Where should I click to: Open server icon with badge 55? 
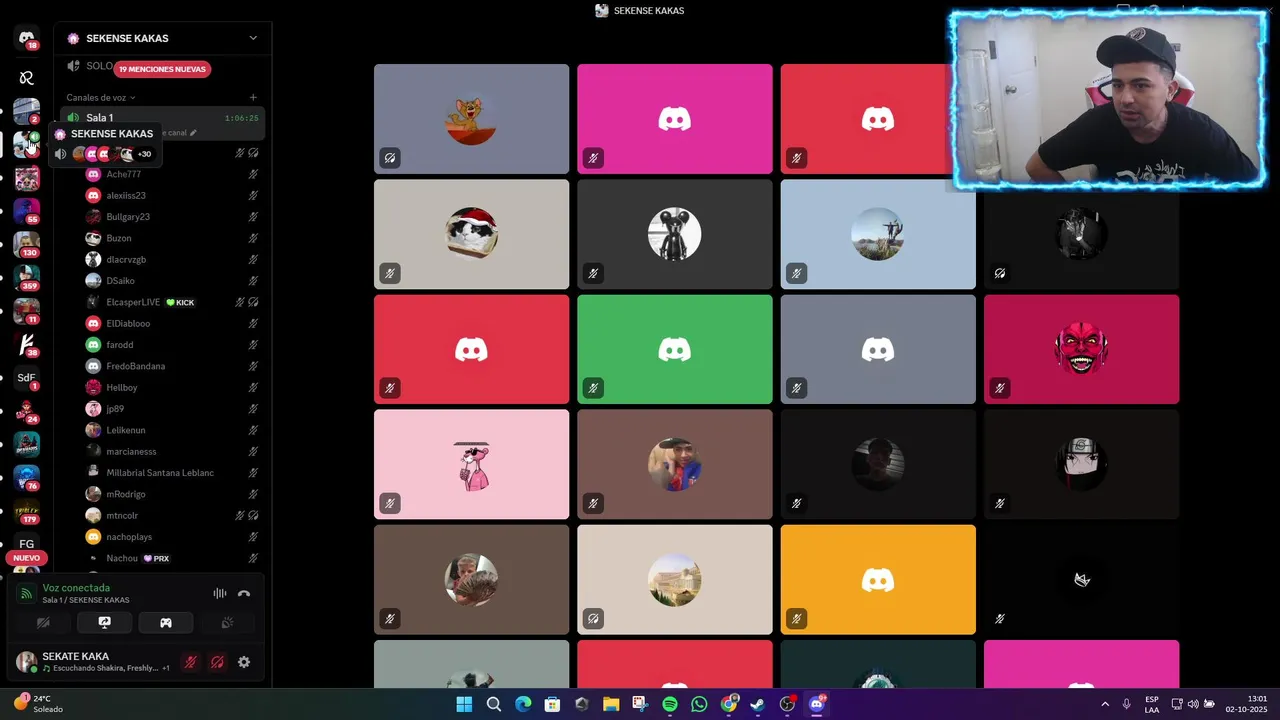(x=27, y=211)
